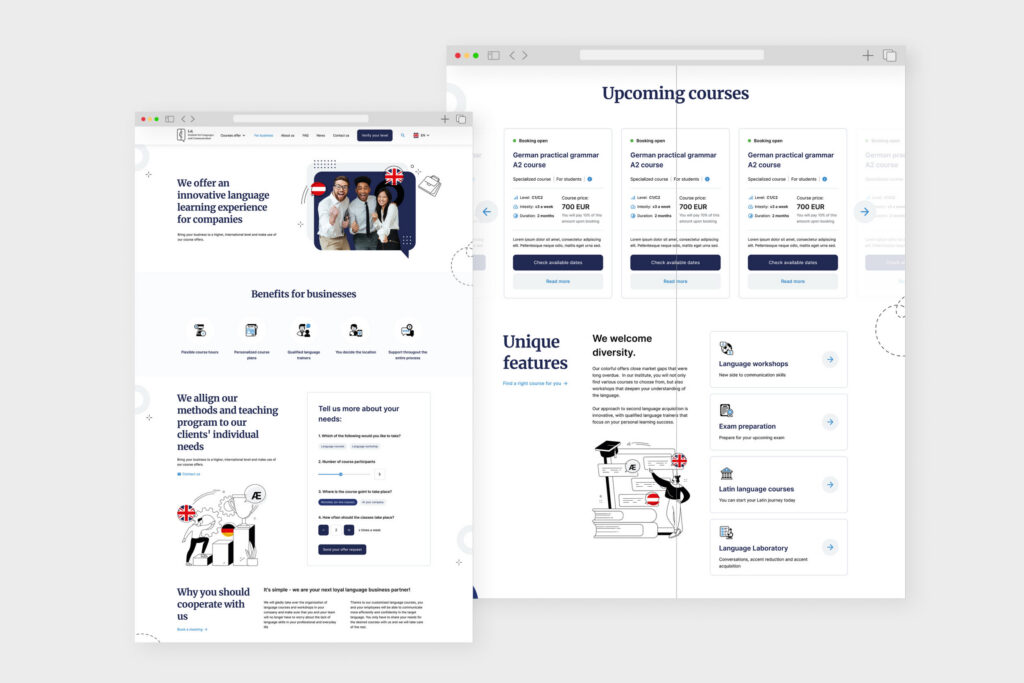Click the course participants slider handle
1024x683 pixels.
pos(340,474)
